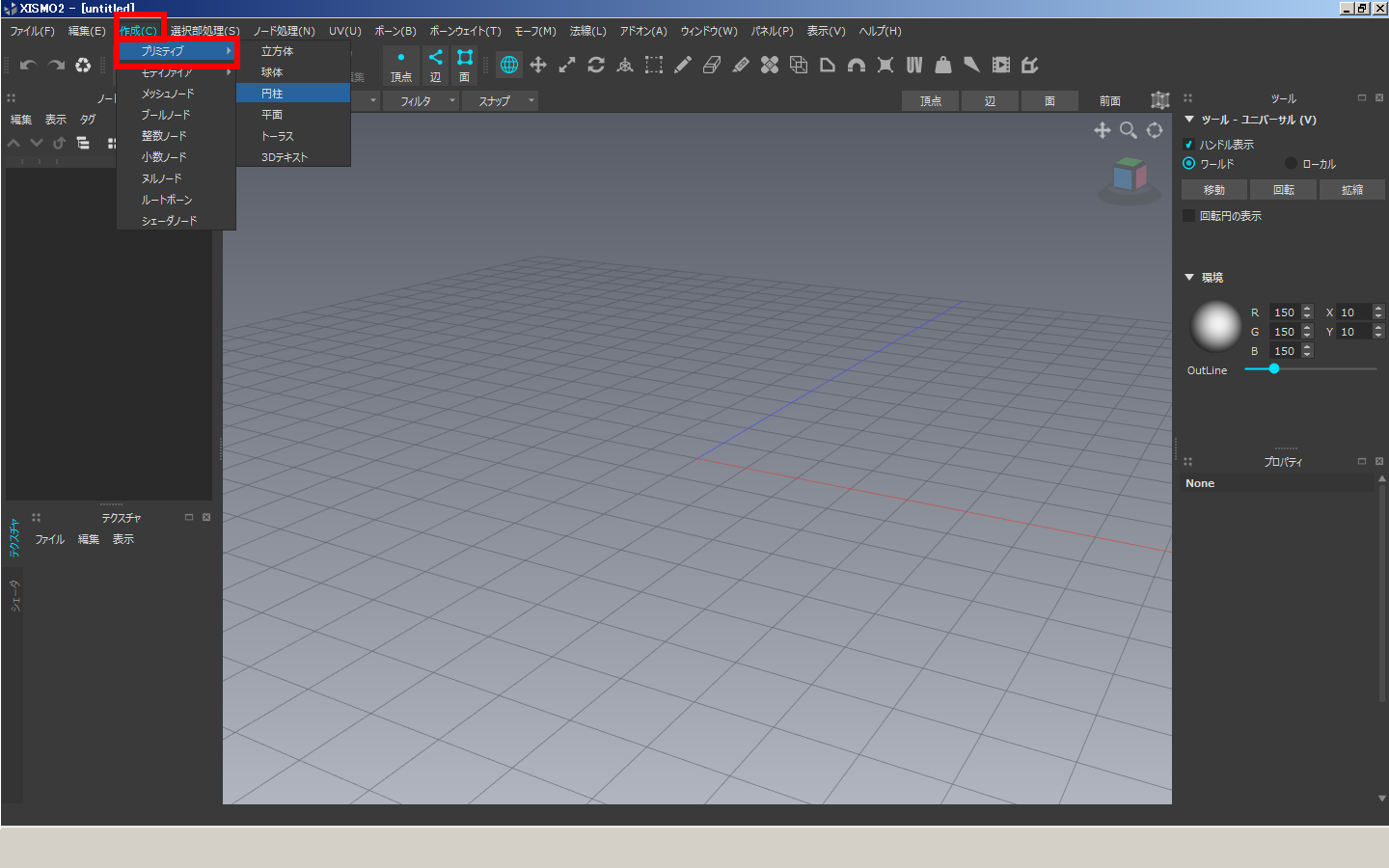The width and height of the screenshot is (1389, 868).
Task: Click the 回転 button
Action: (1284, 190)
